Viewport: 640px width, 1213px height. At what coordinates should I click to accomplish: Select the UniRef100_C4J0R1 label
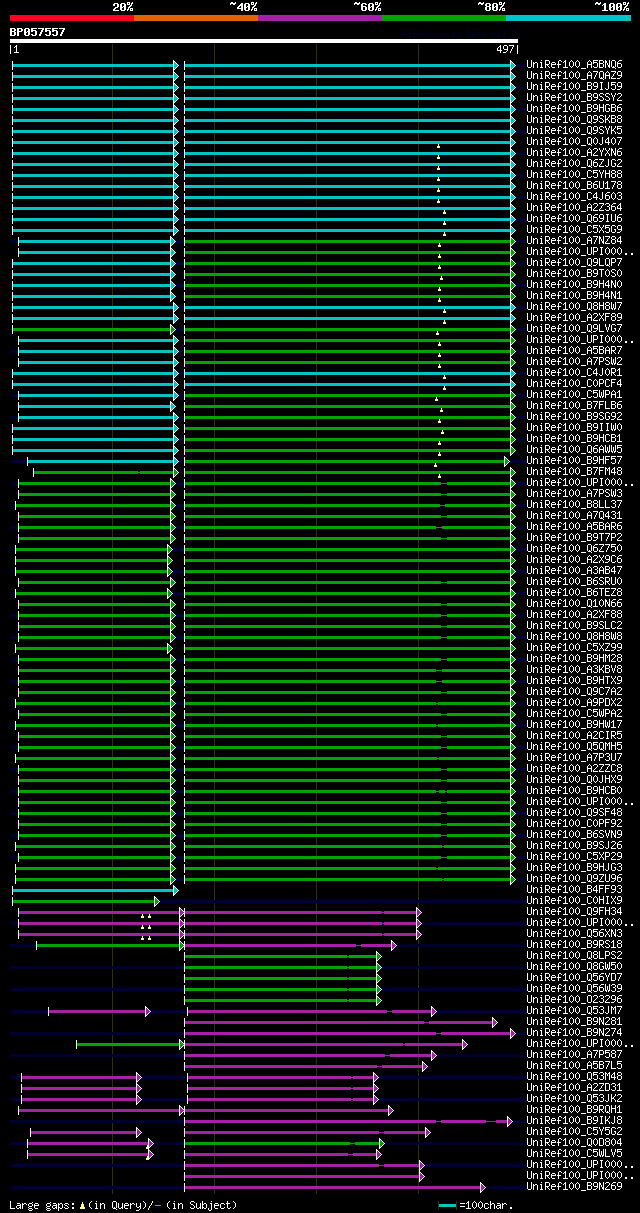tap(574, 372)
